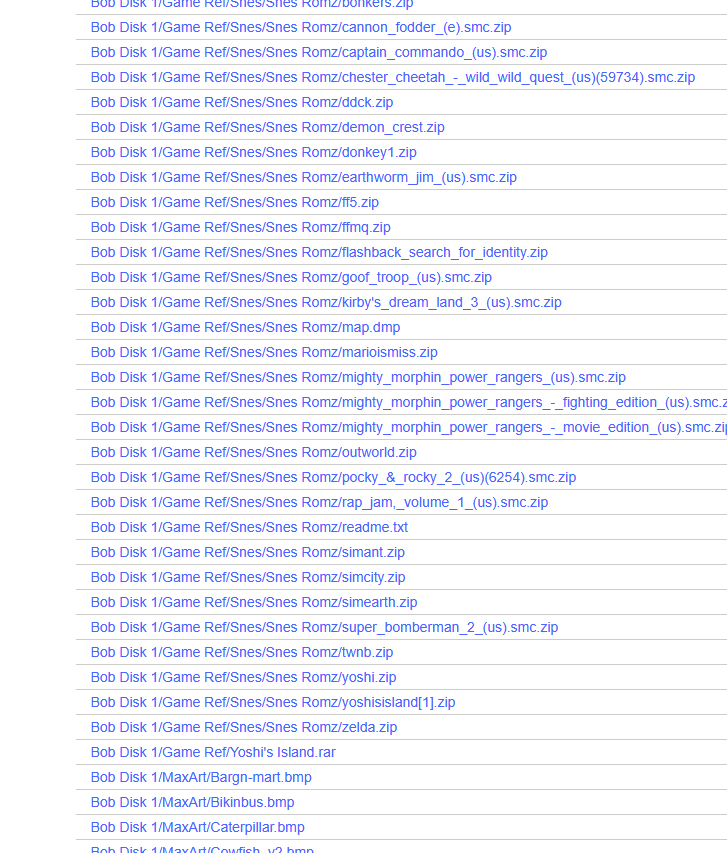Open the marioismiss.zip link
This screenshot has width=727, height=853.
coord(264,353)
